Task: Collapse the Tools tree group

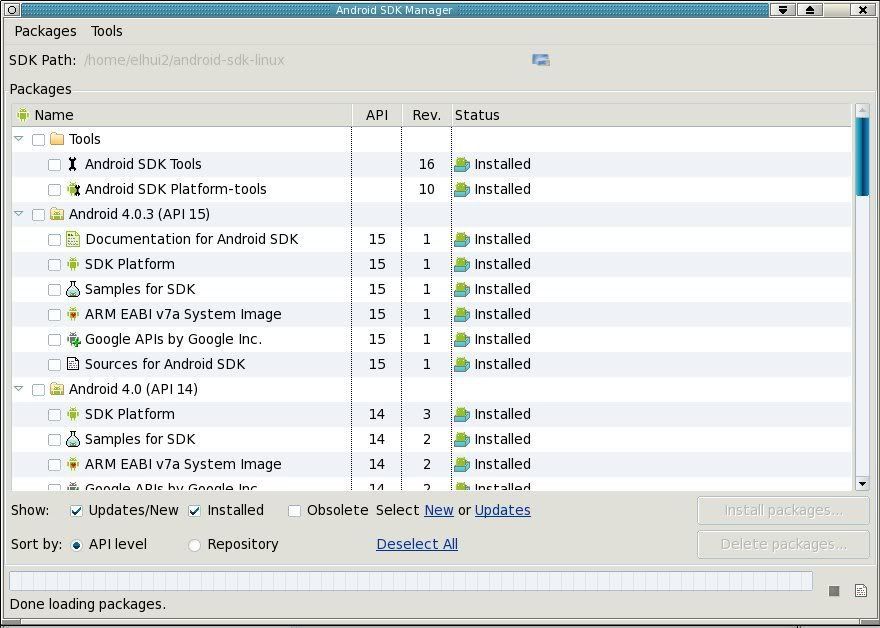Action: [19, 138]
